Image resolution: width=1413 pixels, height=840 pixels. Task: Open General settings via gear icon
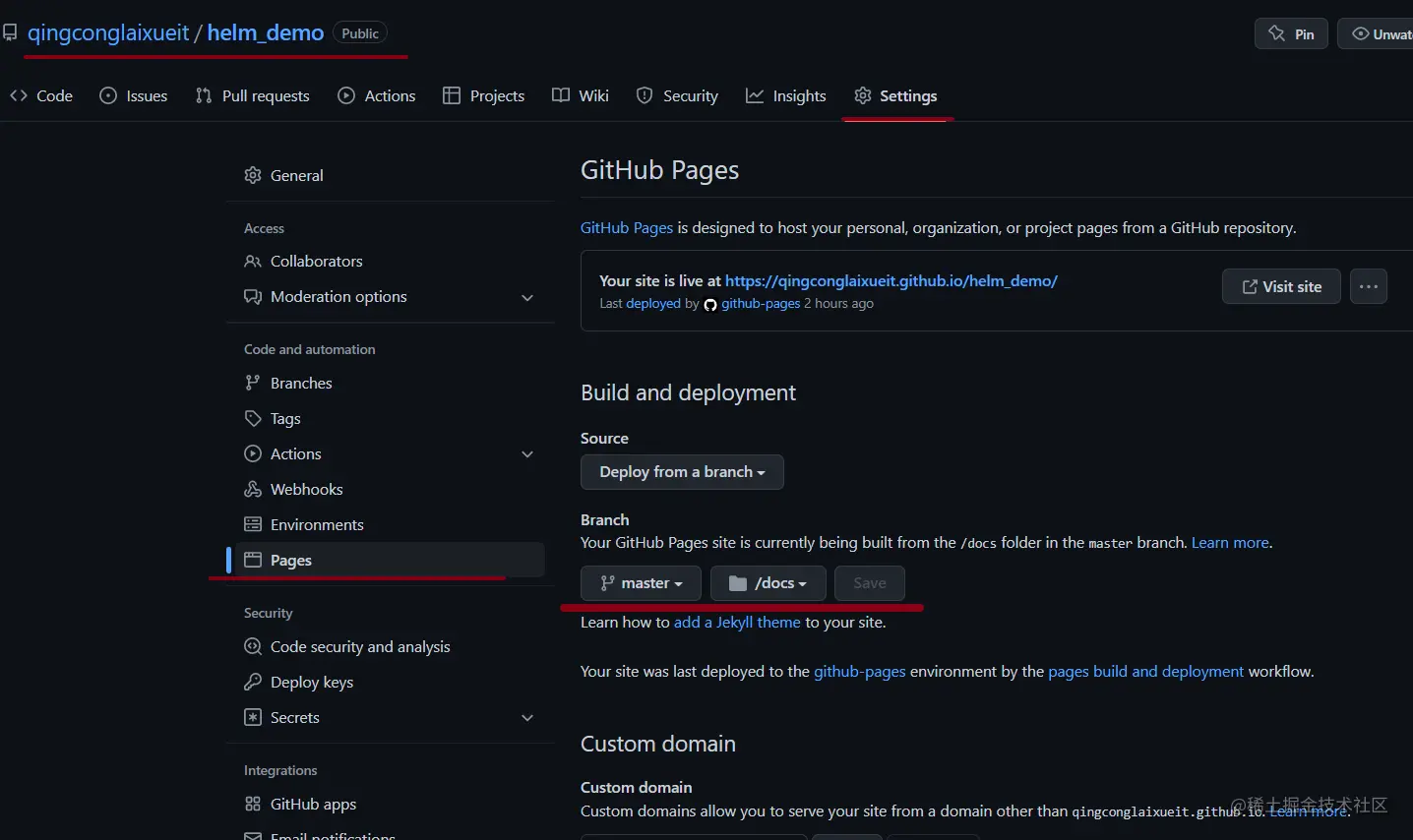point(253,175)
